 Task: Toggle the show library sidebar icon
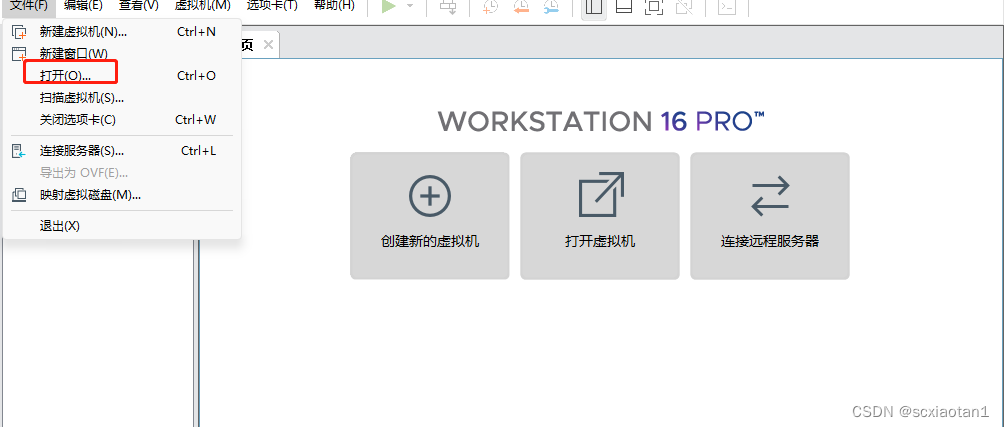pyautogui.click(x=594, y=7)
